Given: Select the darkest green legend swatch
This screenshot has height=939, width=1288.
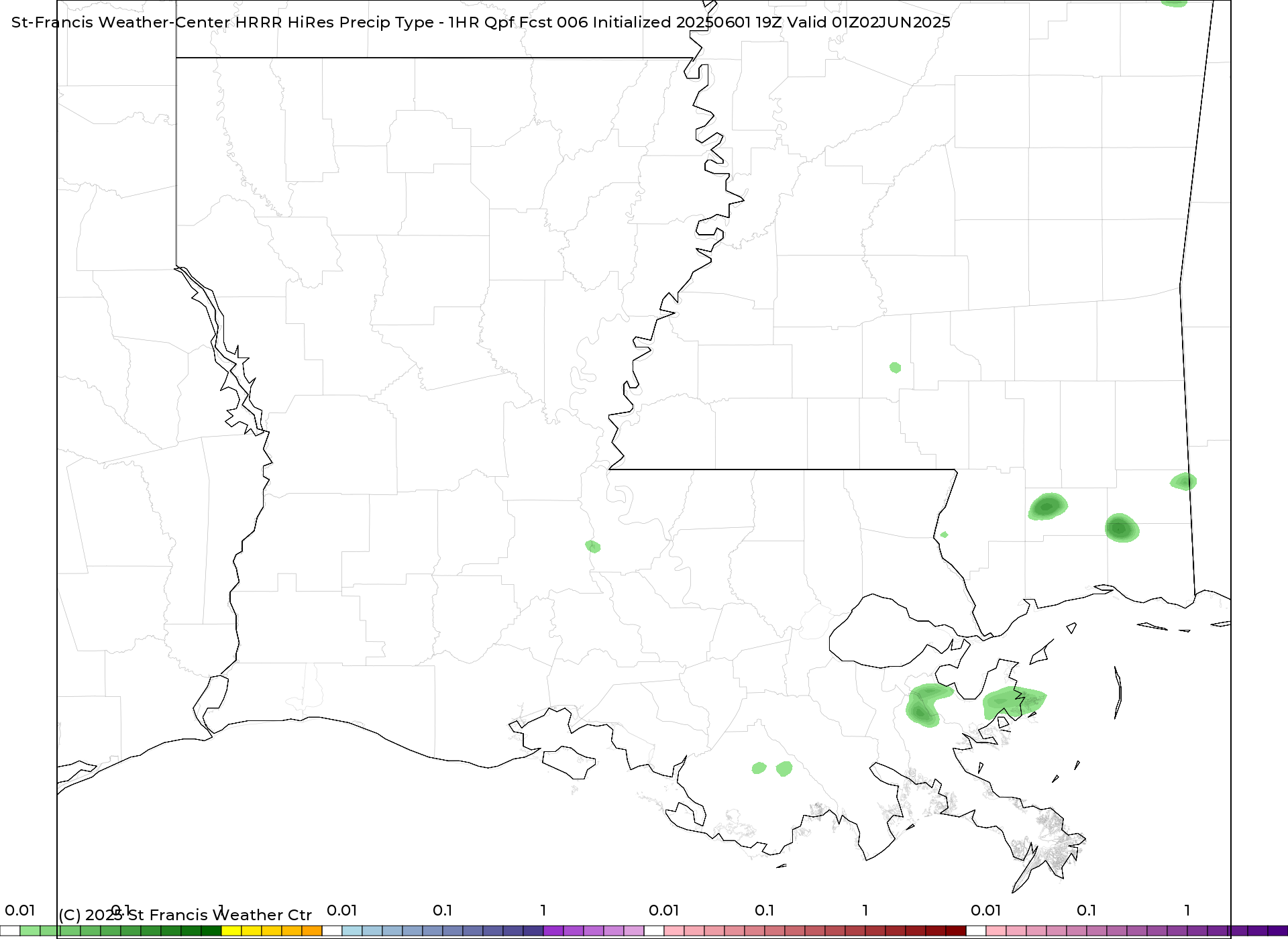Looking at the screenshot, I should (x=211, y=930).
